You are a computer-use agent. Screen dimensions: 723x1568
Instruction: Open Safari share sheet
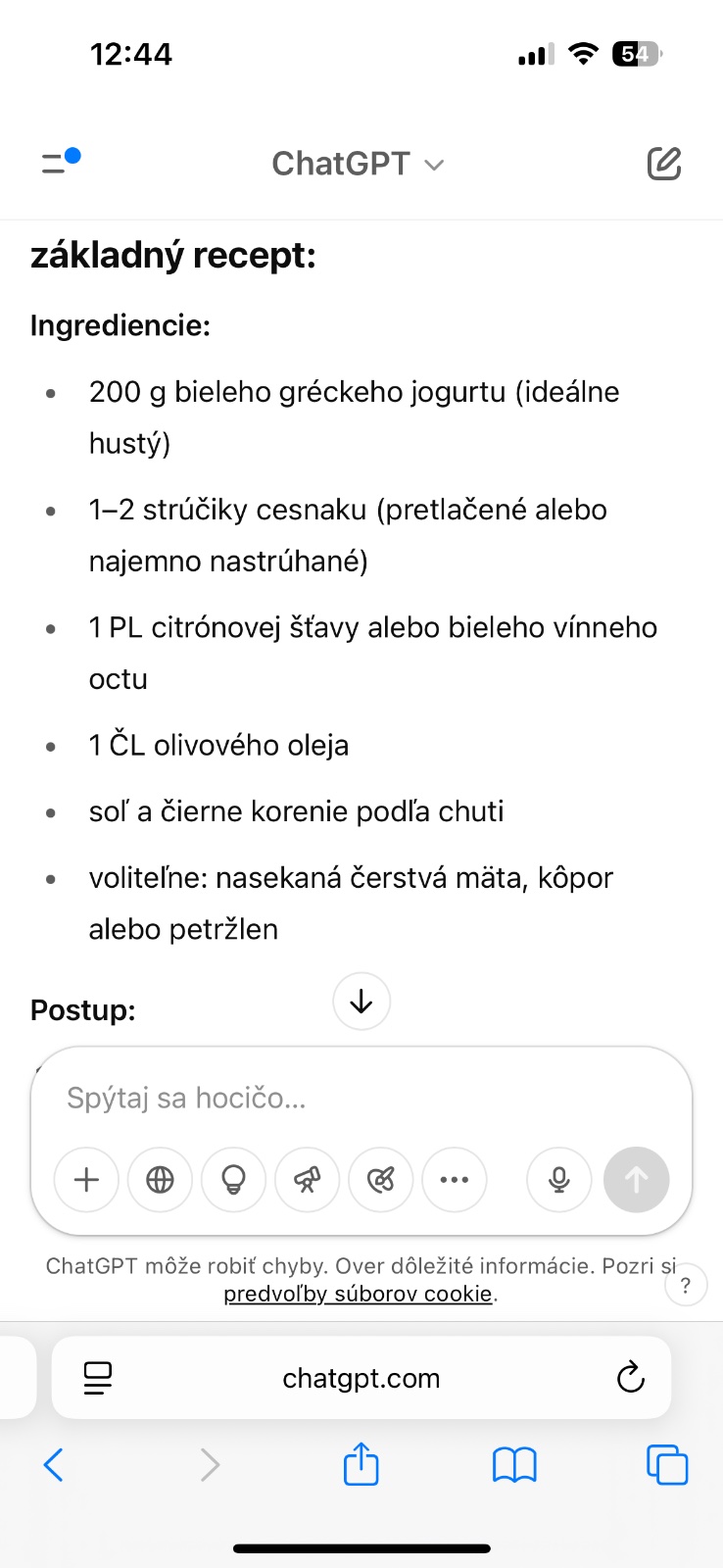361,1465
